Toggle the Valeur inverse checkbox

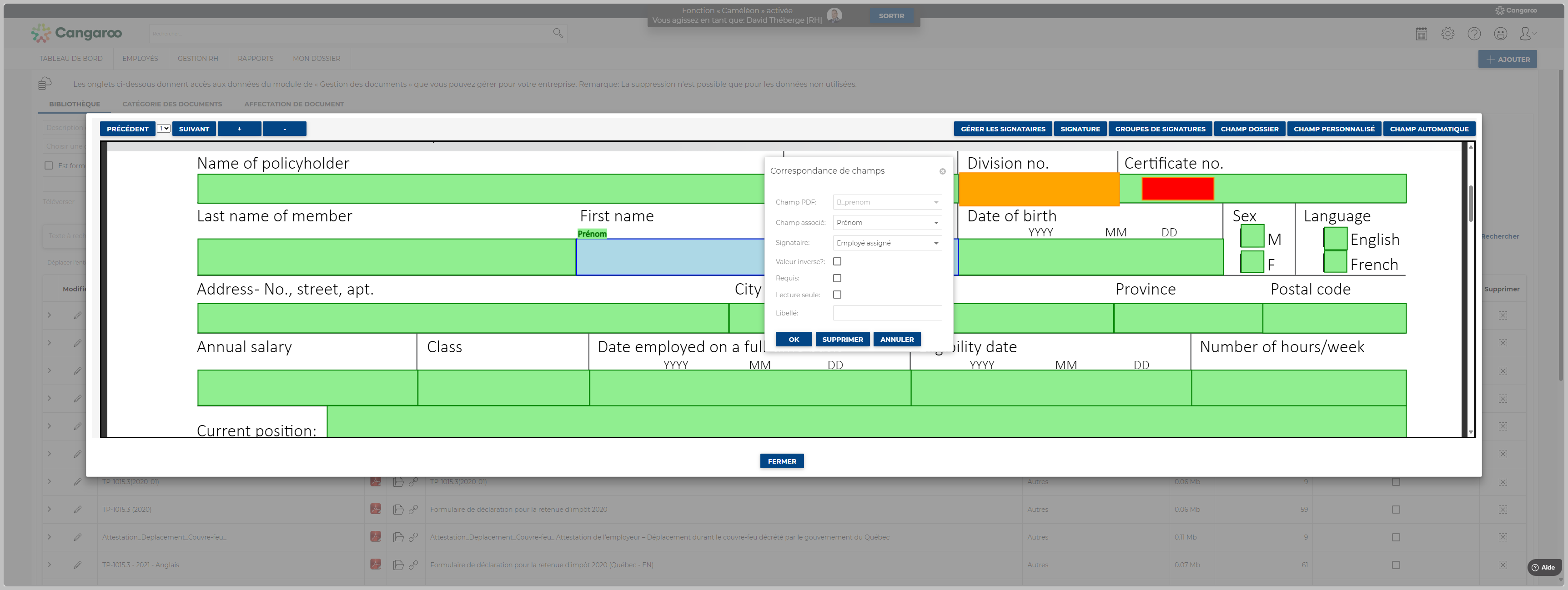(x=837, y=261)
